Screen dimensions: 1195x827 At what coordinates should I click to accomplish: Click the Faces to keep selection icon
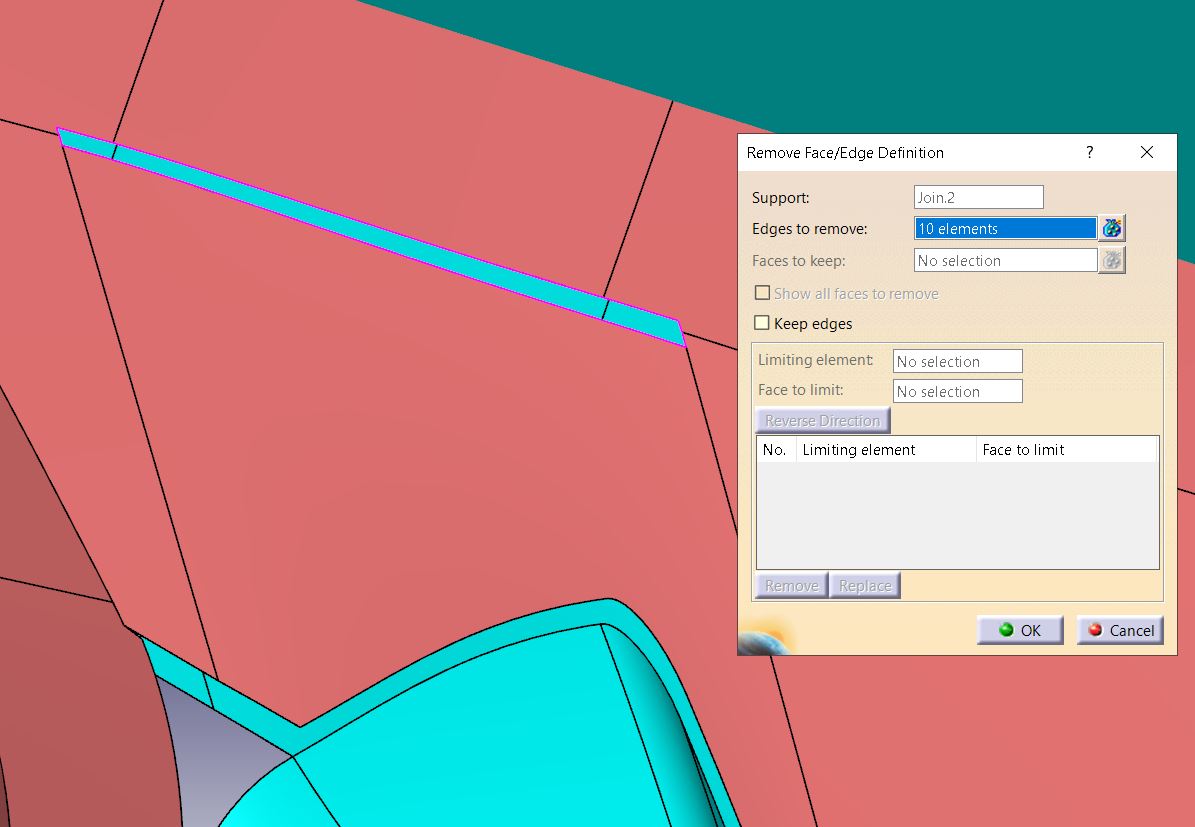[1111, 260]
